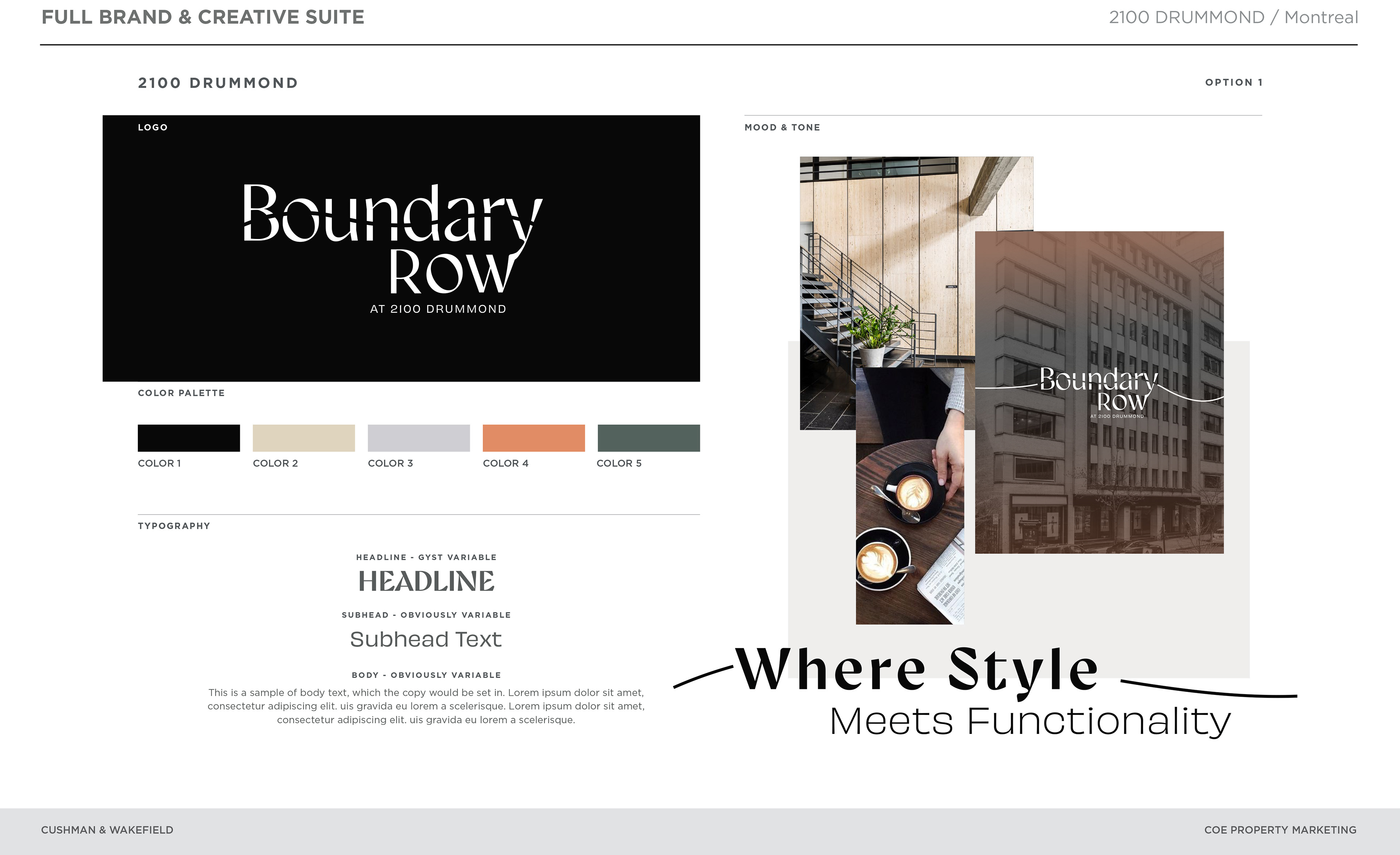
Task: Click the HEADLINE Gyst sample text
Action: (x=426, y=581)
